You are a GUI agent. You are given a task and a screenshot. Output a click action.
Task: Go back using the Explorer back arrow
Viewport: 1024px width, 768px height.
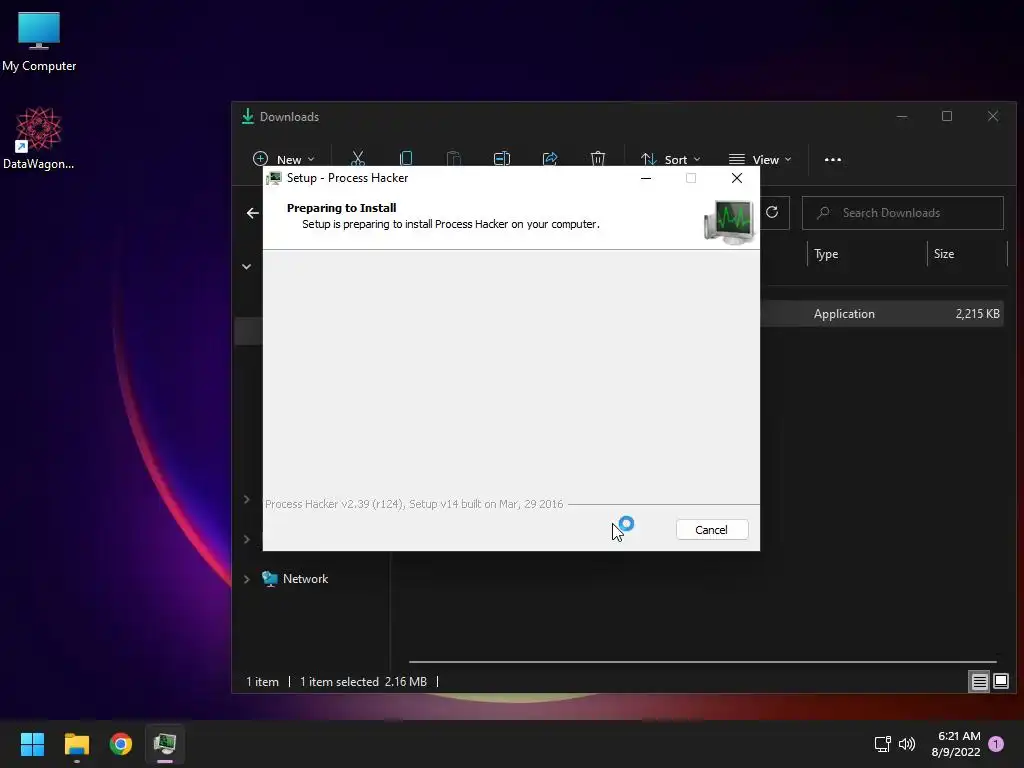pos(253,213)
